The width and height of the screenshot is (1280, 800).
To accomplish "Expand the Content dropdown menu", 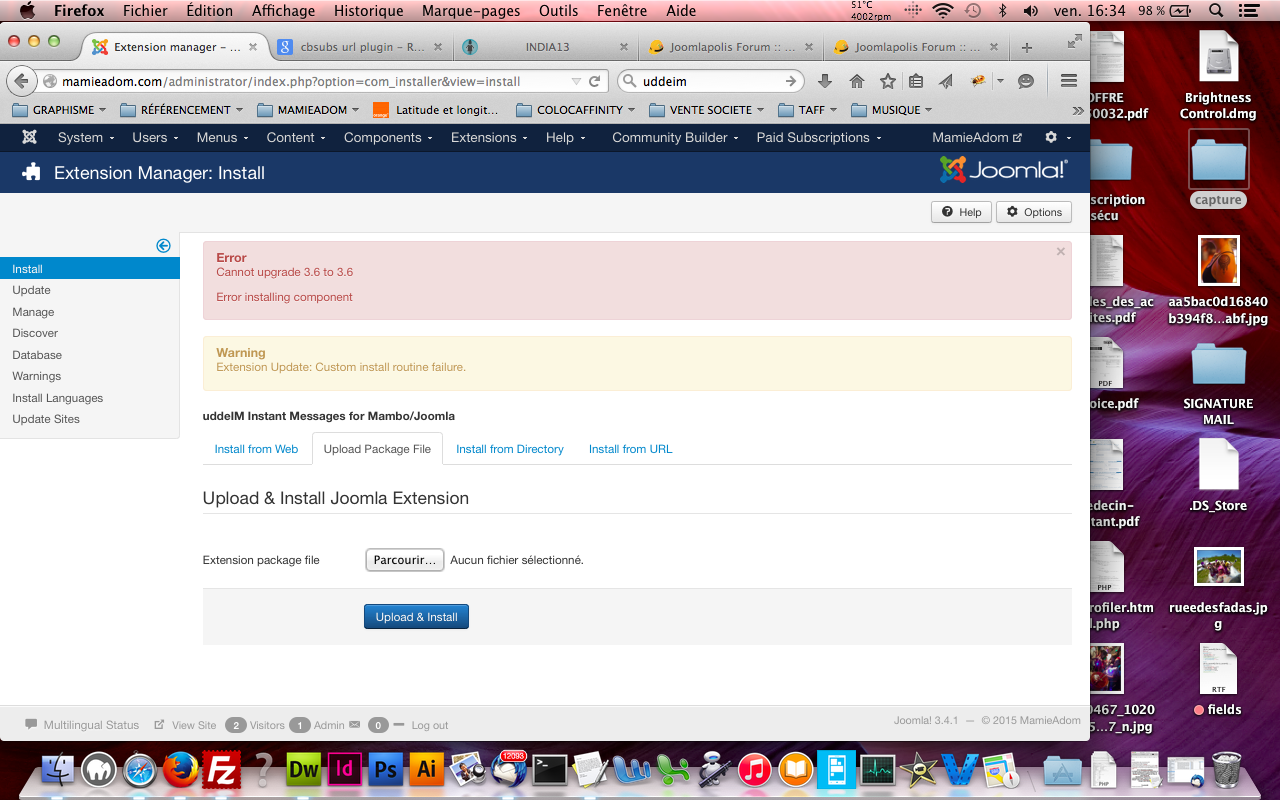I will (296, 137).
